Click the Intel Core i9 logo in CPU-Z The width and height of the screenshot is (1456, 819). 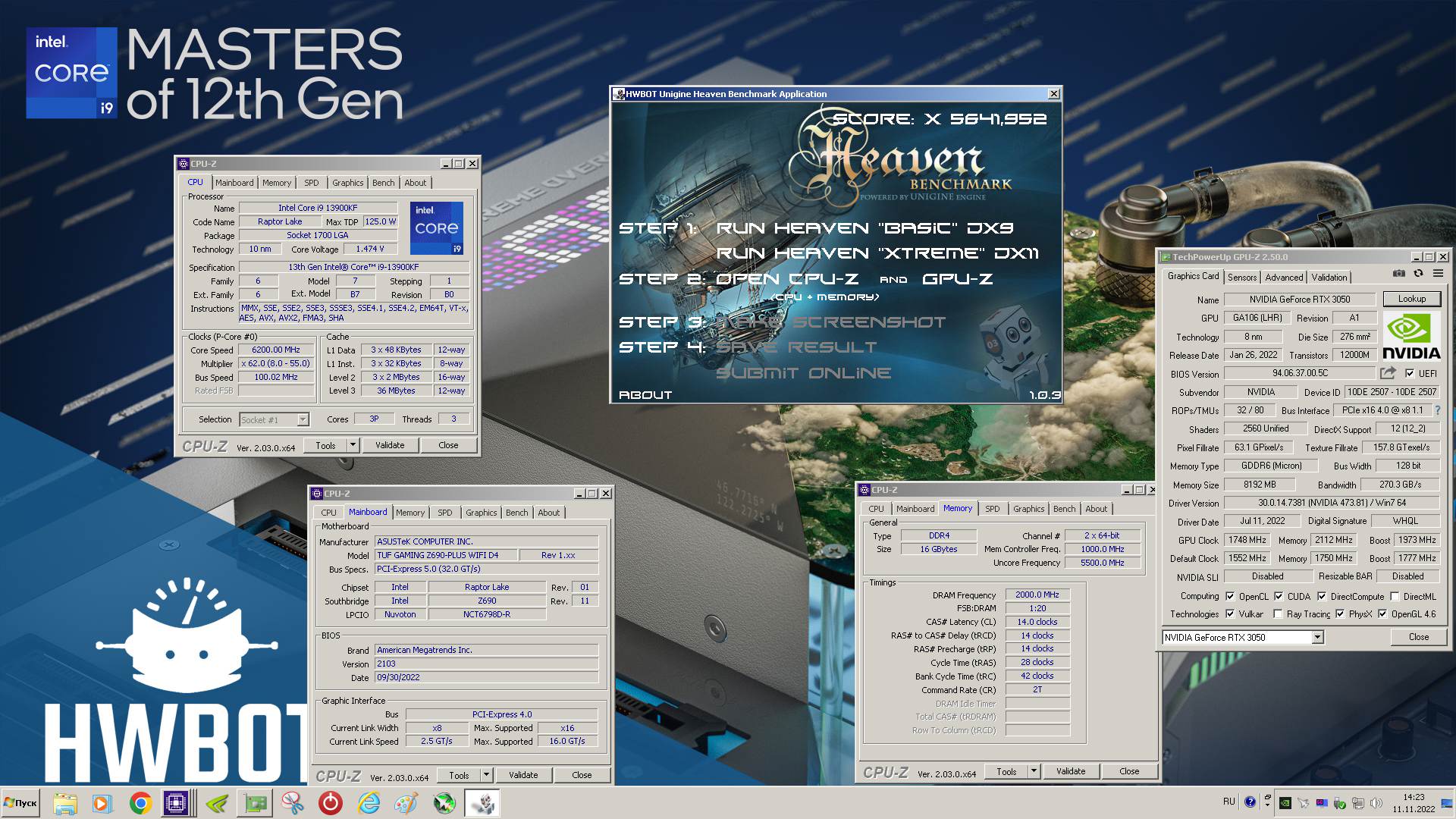point(437,227)
